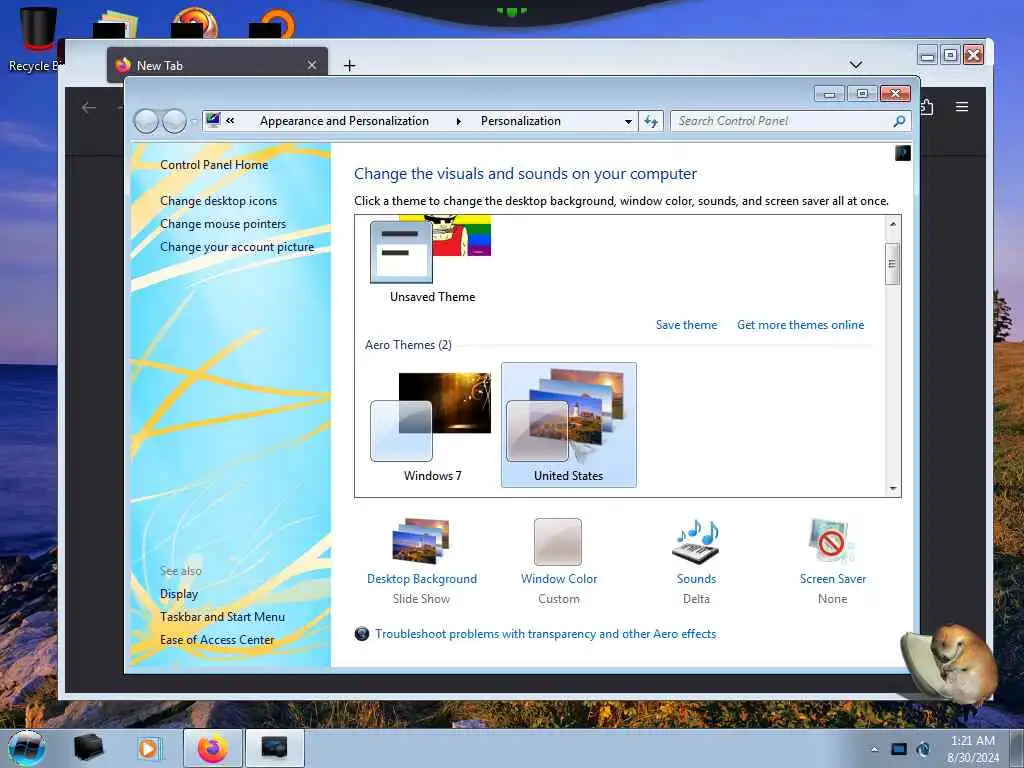Screen dimensions: 1024x768
Task: Click the Personalization breadcrumb
Action: click(x=520, y=121)
